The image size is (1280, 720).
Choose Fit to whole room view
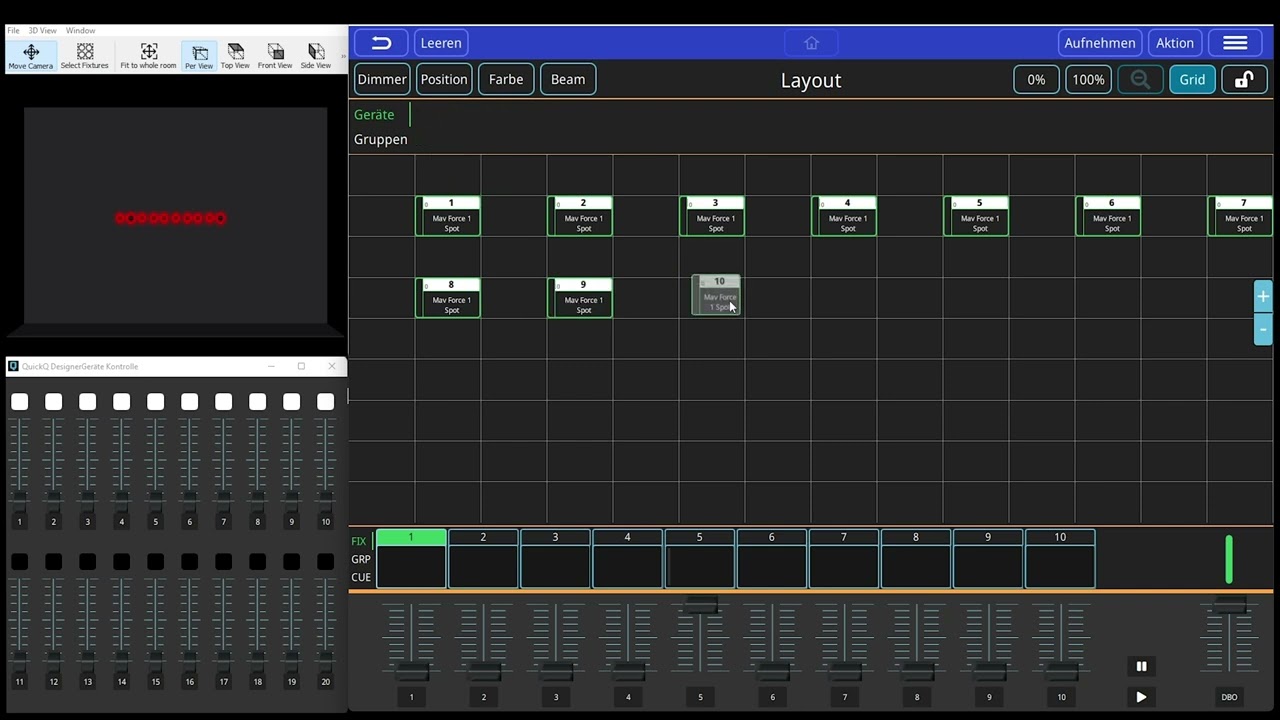coord(148,56)
